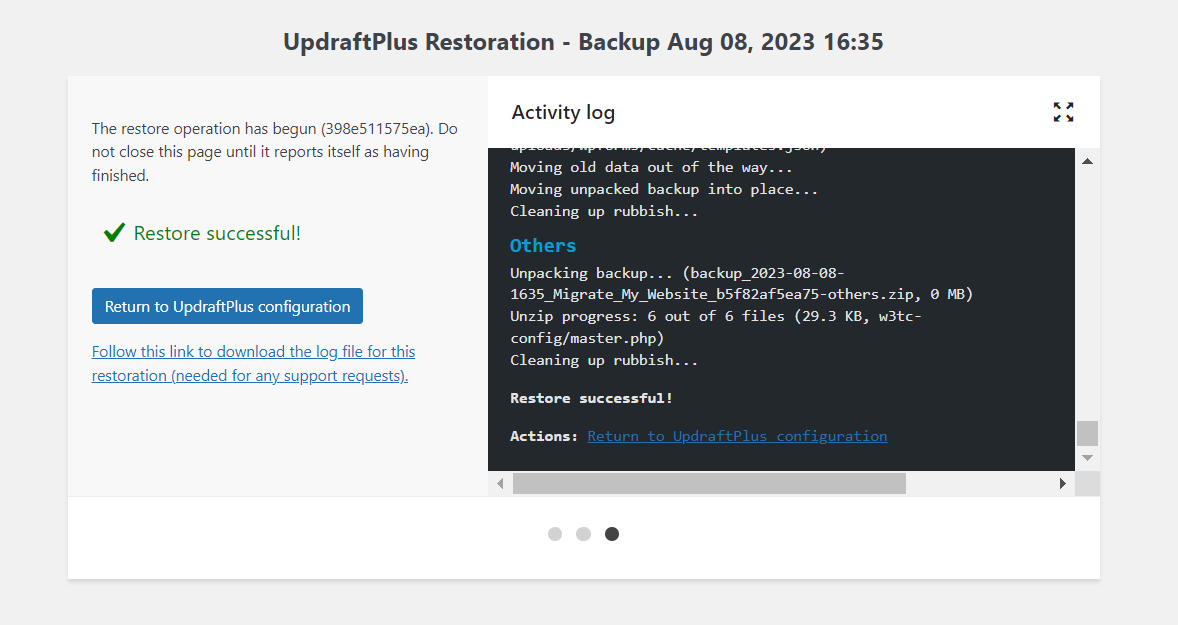This screenshot has height=625, width=1178.
Task: Select the first carousel dot indicator
Action: (555, 534)
